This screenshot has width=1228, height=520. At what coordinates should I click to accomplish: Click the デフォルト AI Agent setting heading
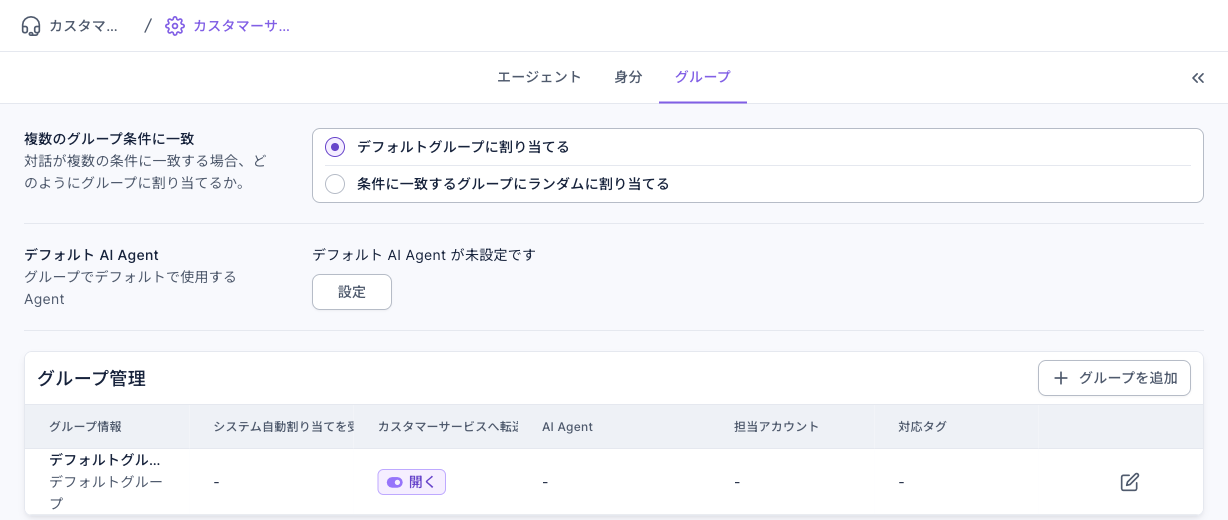click(91, 255)
